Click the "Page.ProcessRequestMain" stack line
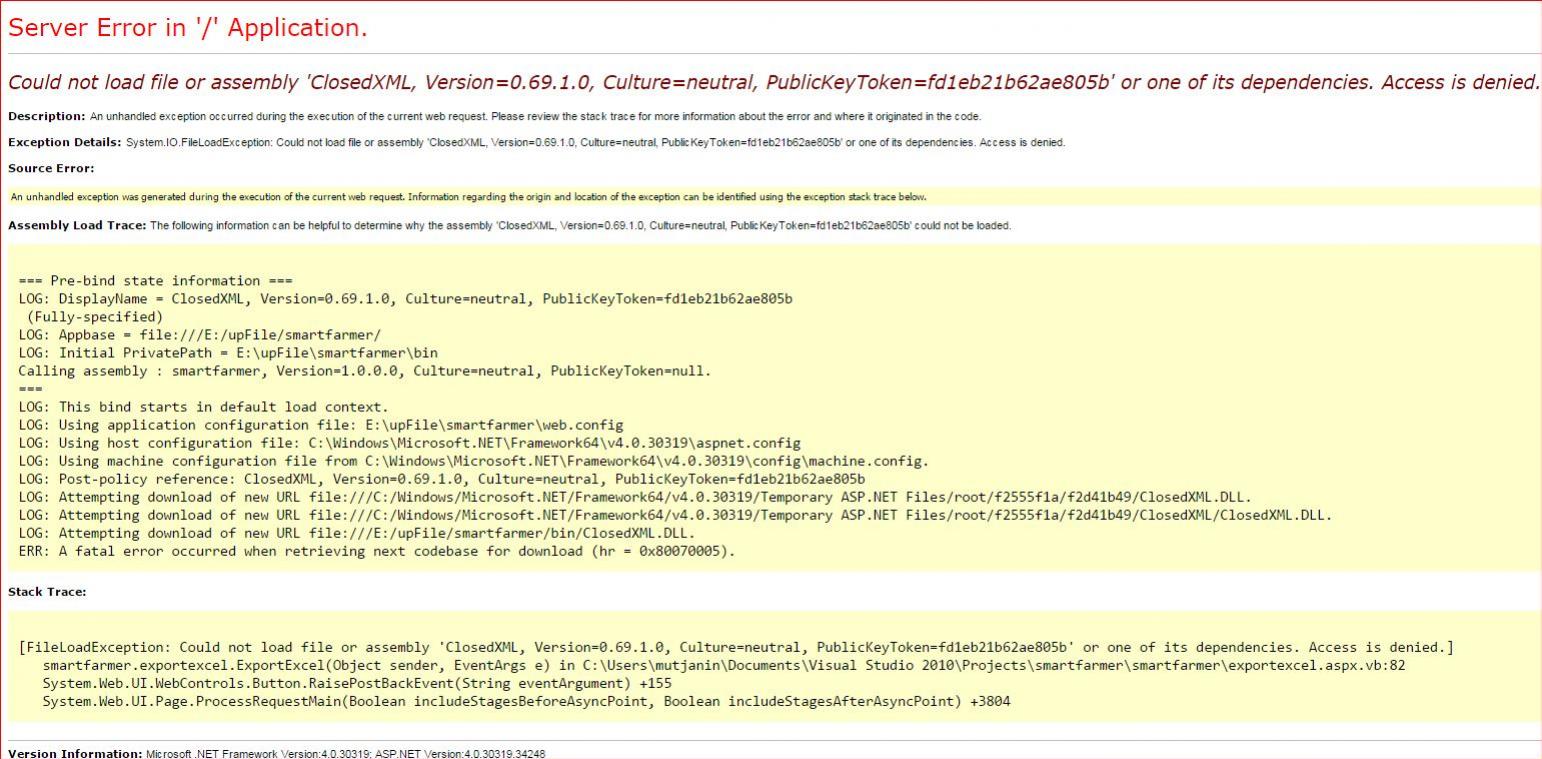Viewport: 1542px width, 759px height. [x=526, y=701]
